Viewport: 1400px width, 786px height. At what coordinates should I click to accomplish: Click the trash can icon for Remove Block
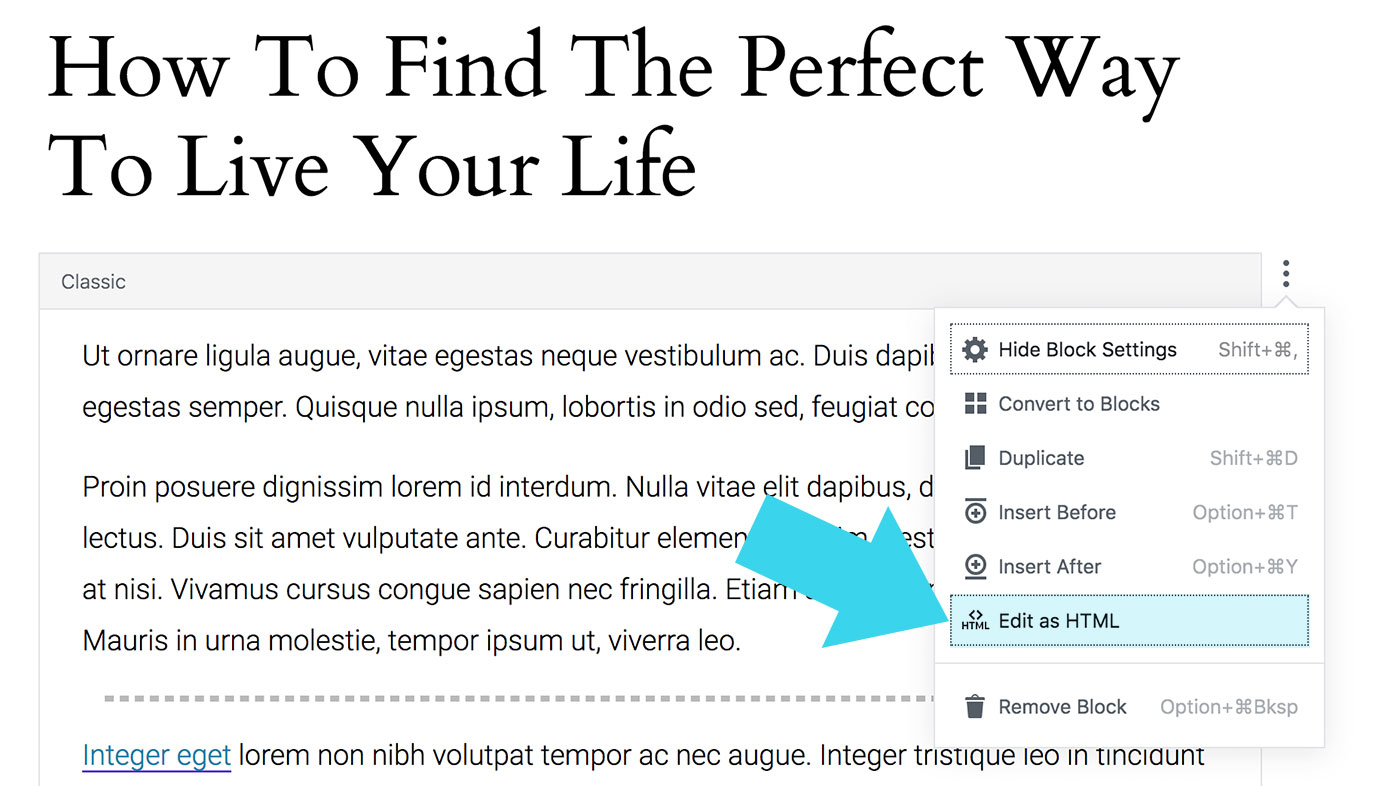[x=974, y=707]
